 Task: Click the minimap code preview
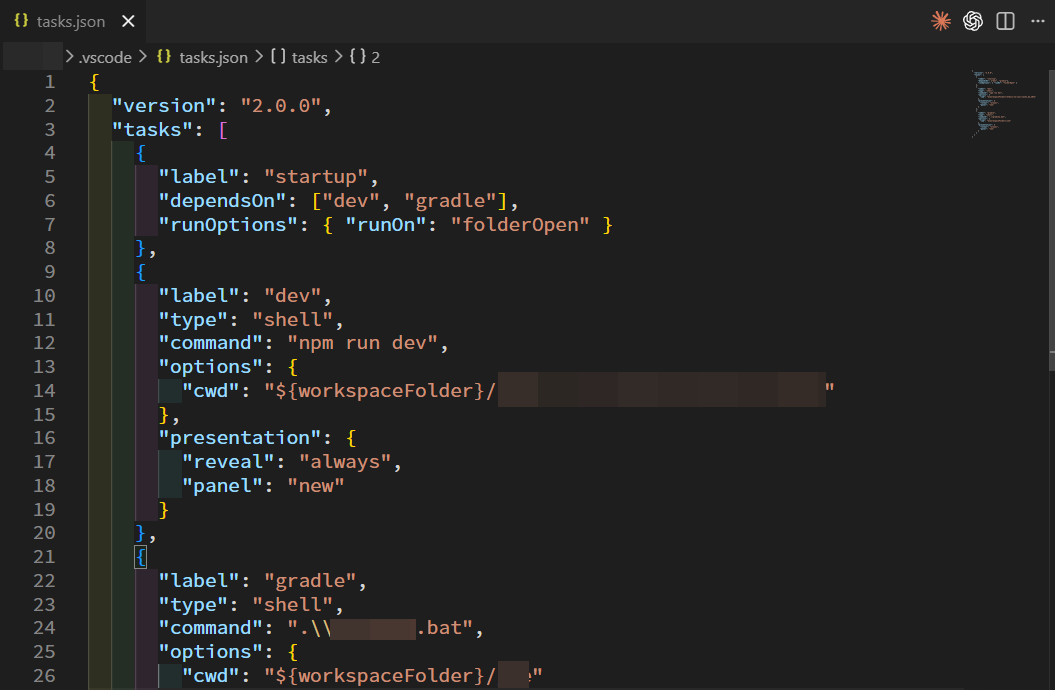click(x=990, y=102)
